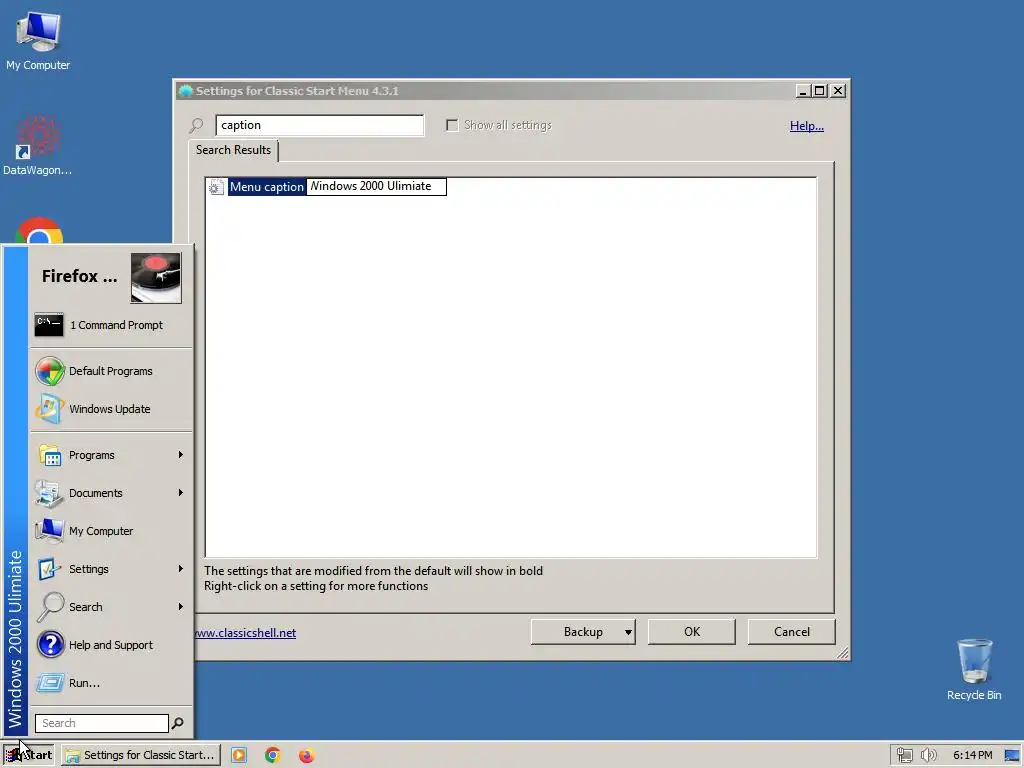Maximize the Classic Start Menu settings window

819,91
